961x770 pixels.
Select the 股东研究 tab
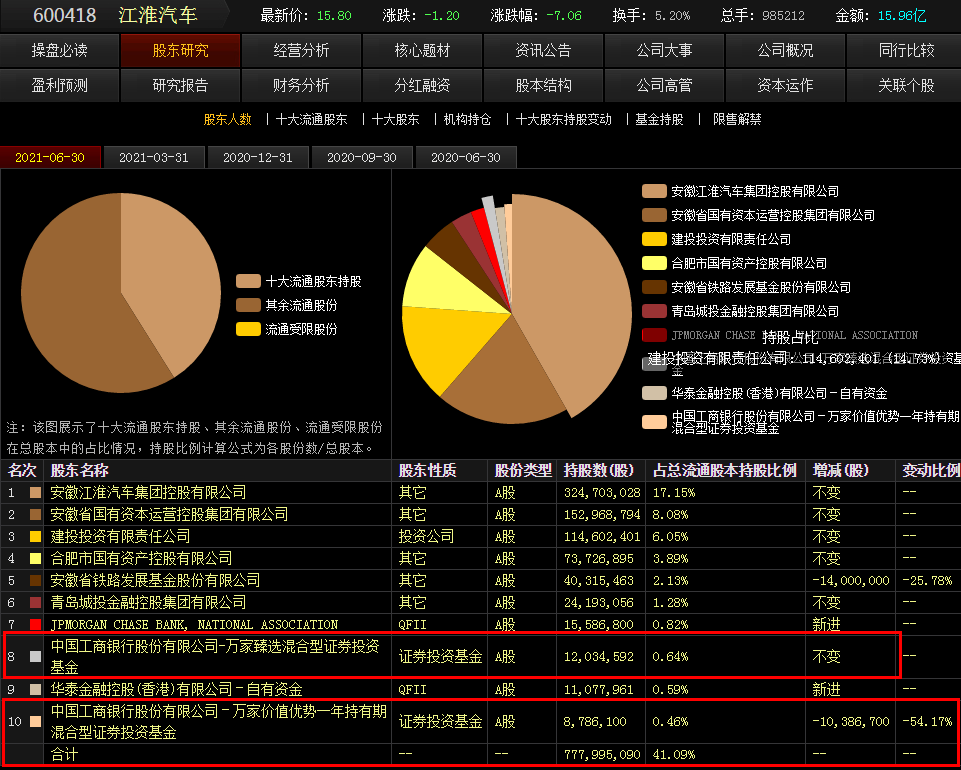point(180,50)
